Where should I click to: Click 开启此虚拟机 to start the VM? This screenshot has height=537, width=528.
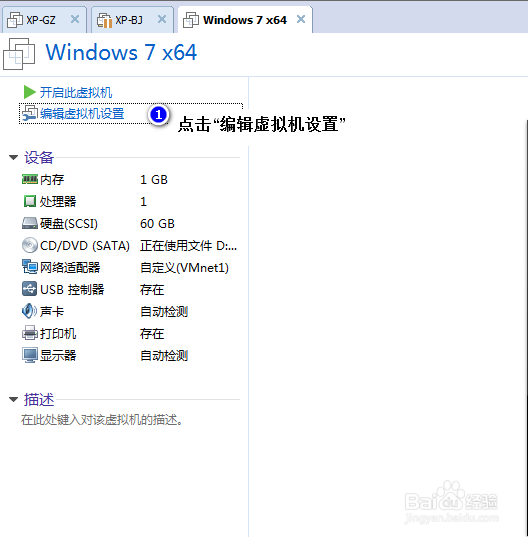click(76, 92)
